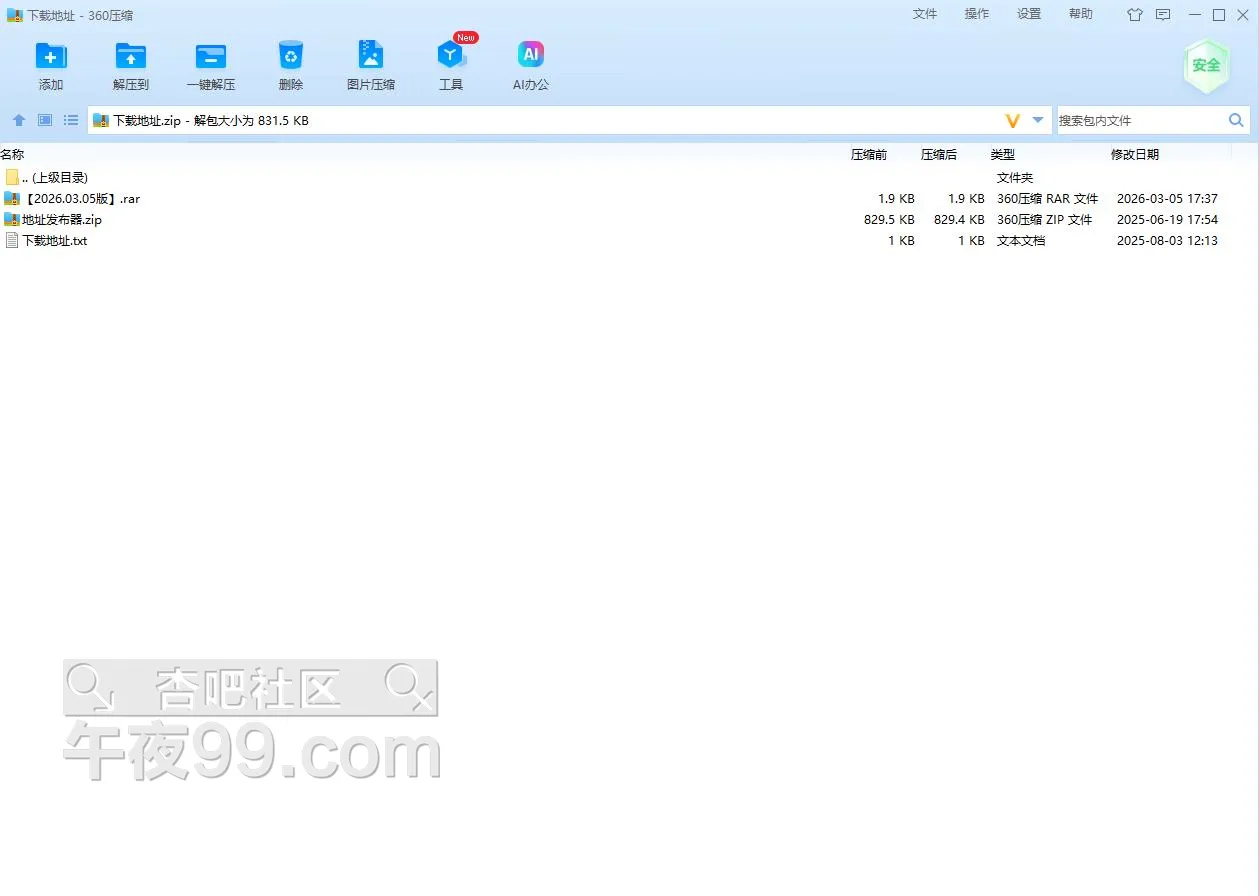1259x896 pixels.
Task: Click the 一键解压 one-click extract icon
Action: click(x=211, y=57)
